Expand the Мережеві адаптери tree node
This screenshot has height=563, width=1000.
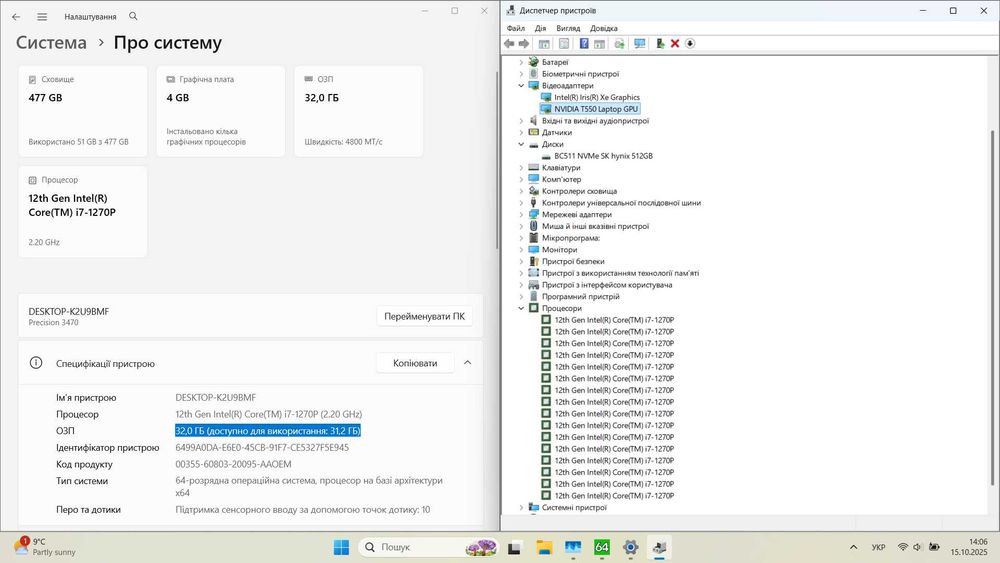point(521,214)
